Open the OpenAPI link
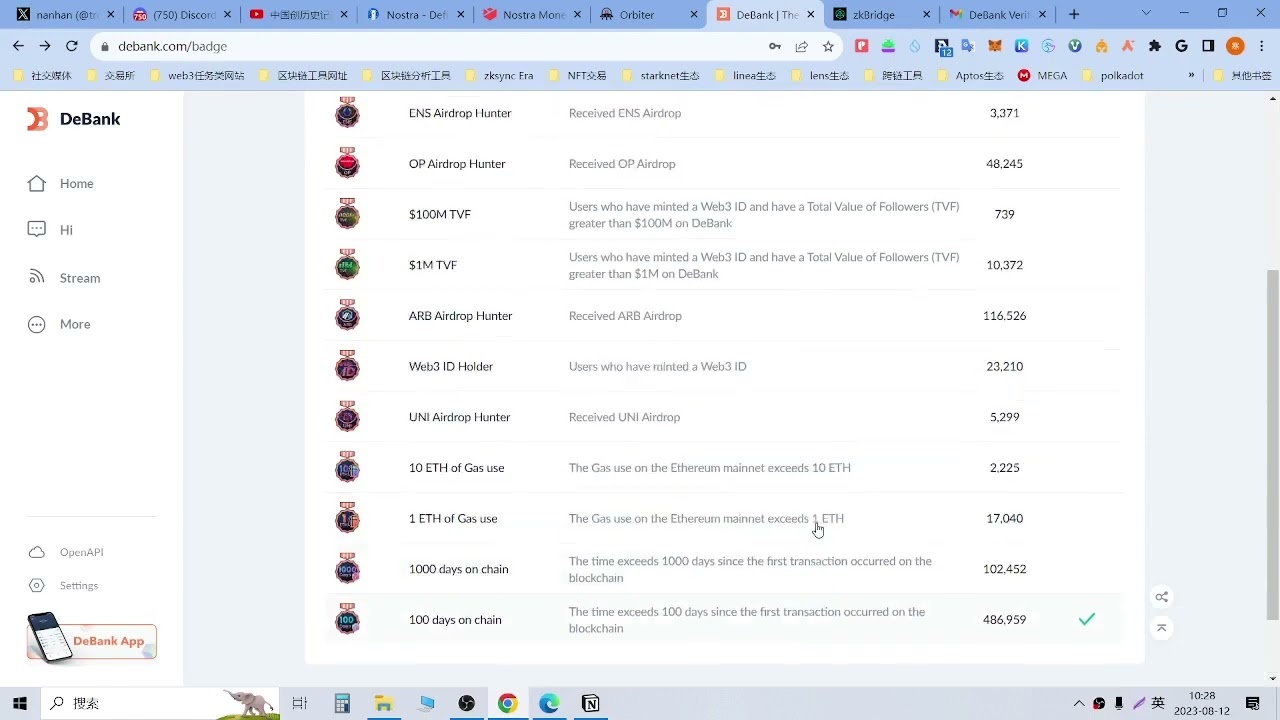This screenshot has width=1280, height=720. 66,552
